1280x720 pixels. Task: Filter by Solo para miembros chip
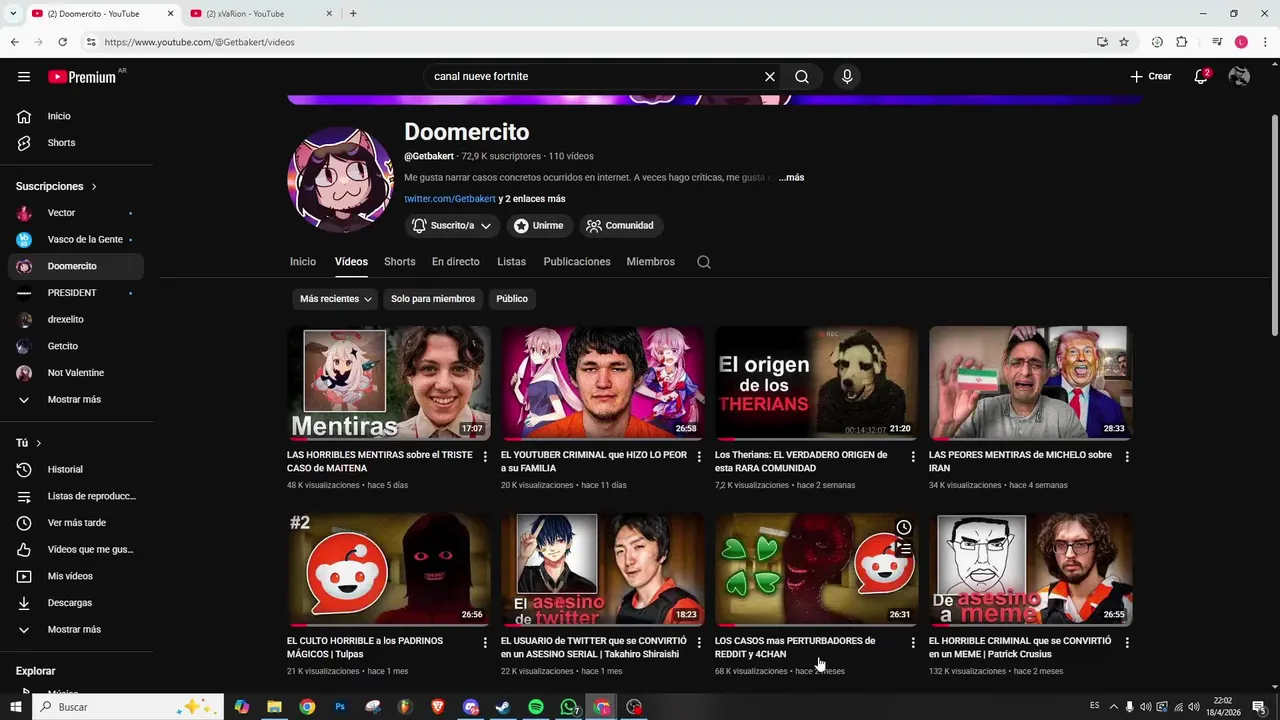pyautogui.click(x=433, y=299)
